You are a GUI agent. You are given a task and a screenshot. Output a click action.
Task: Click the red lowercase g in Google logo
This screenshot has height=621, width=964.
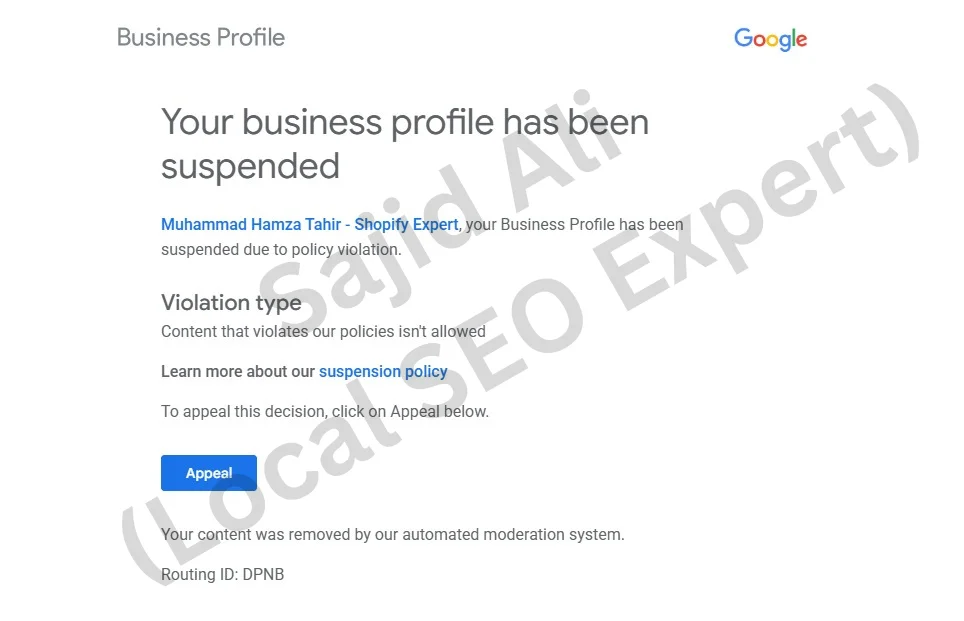coord(785,41)
